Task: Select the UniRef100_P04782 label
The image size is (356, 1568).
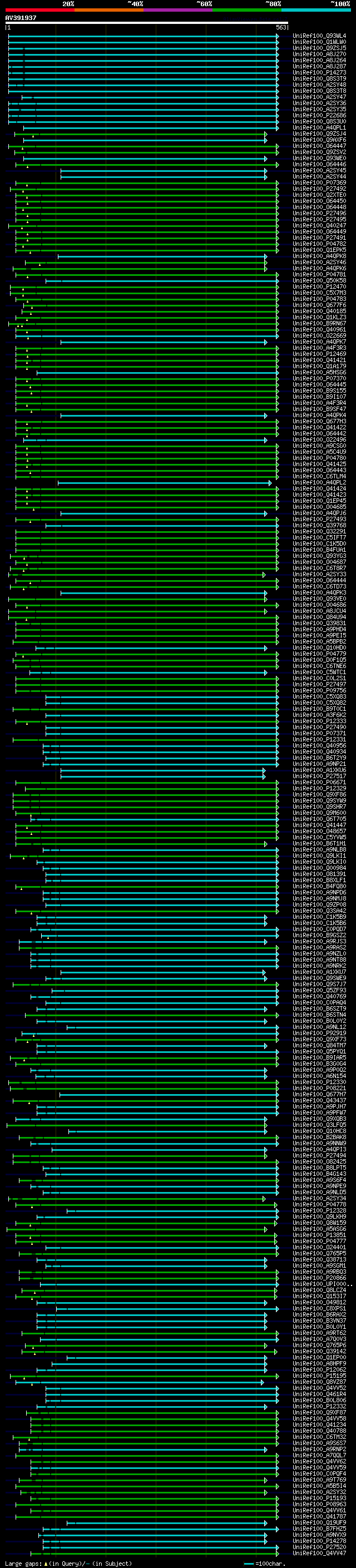Action: point(319,244)
